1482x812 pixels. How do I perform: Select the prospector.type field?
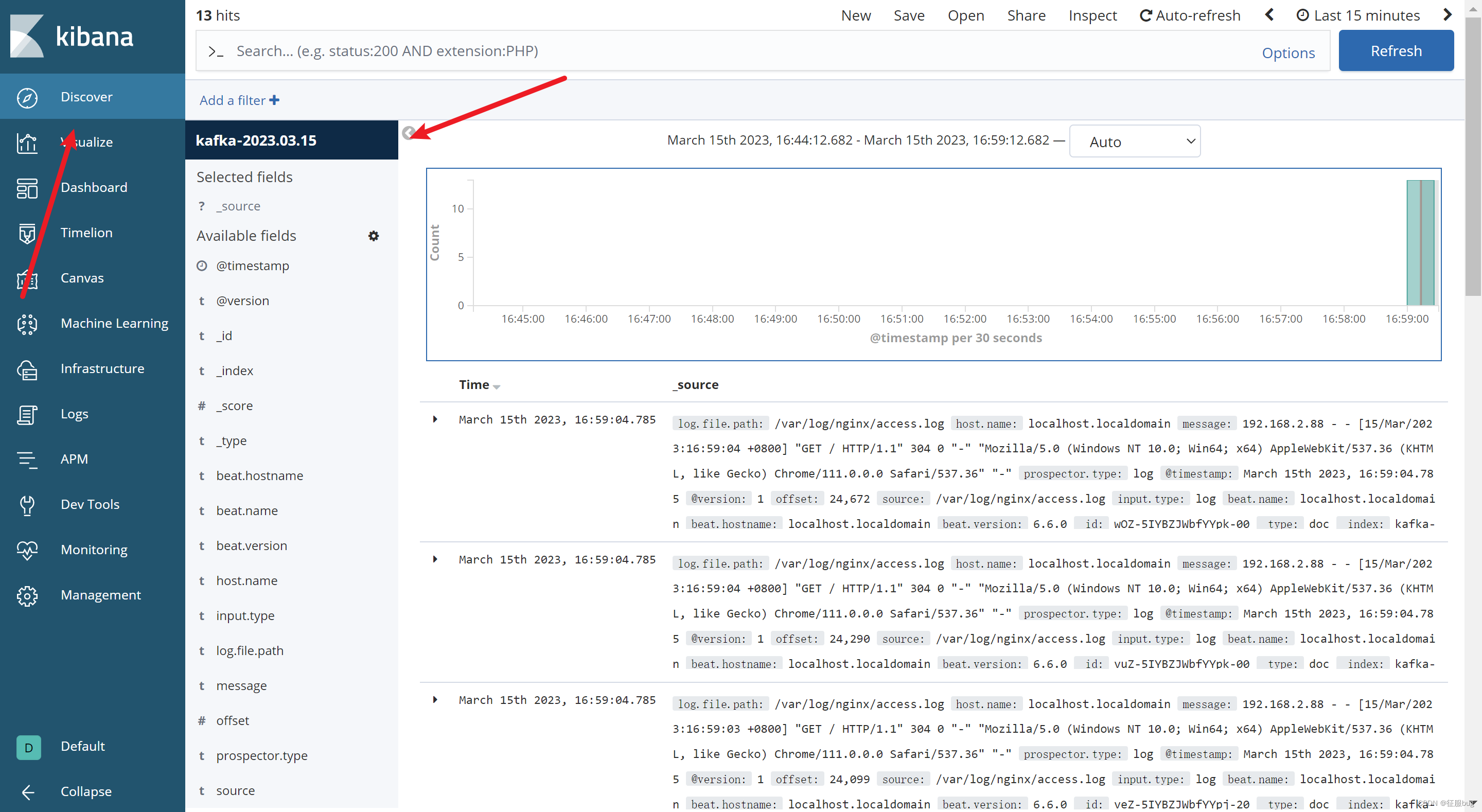pos(262,756)
